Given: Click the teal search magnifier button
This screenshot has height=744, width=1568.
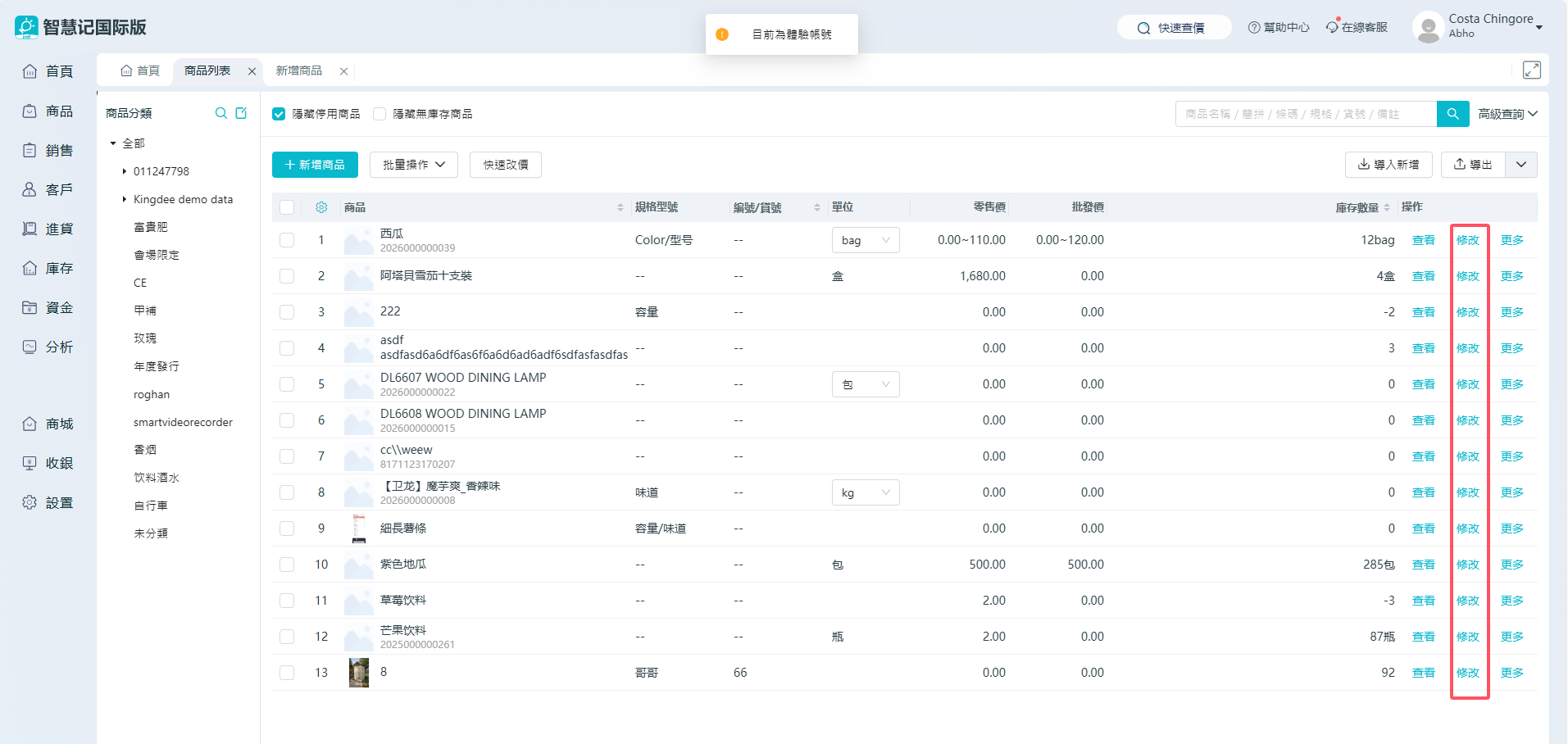Looking at the screenshot, I should [1452, 114].
